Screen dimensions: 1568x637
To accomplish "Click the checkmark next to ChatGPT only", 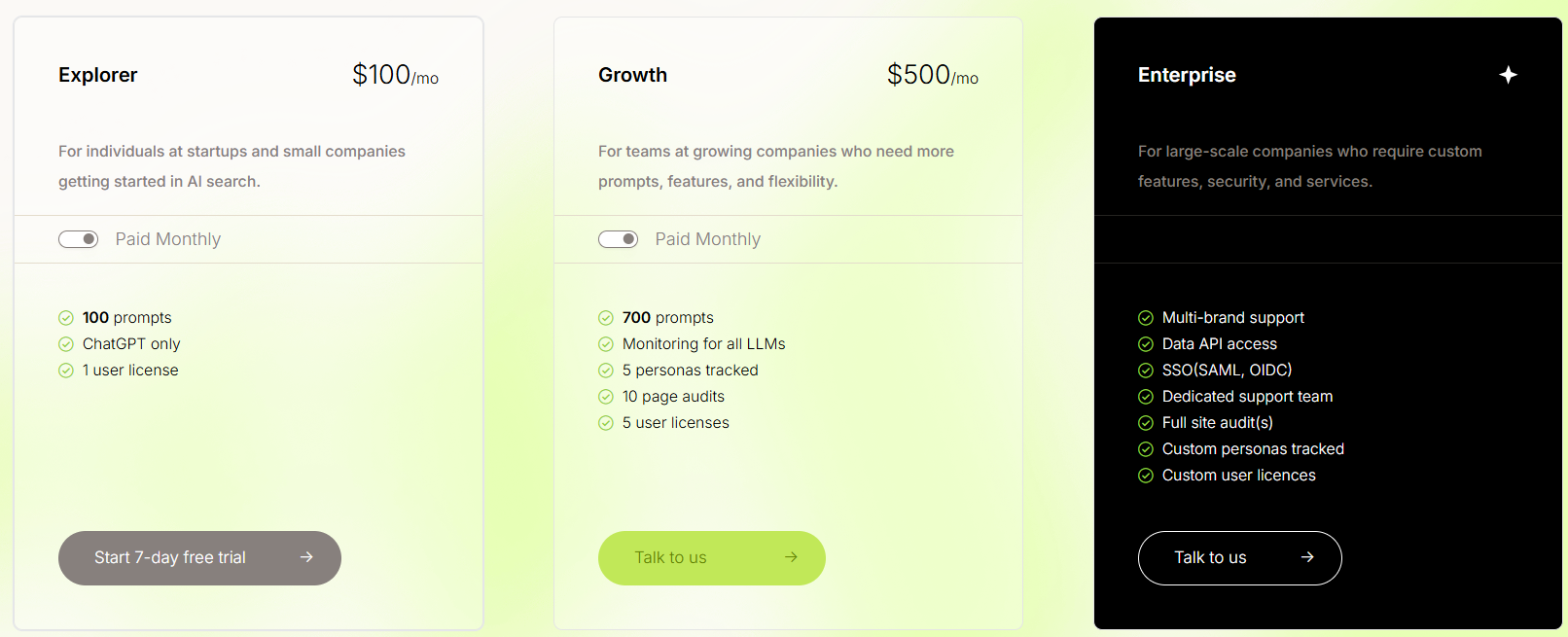I will (x=65, y=343).
